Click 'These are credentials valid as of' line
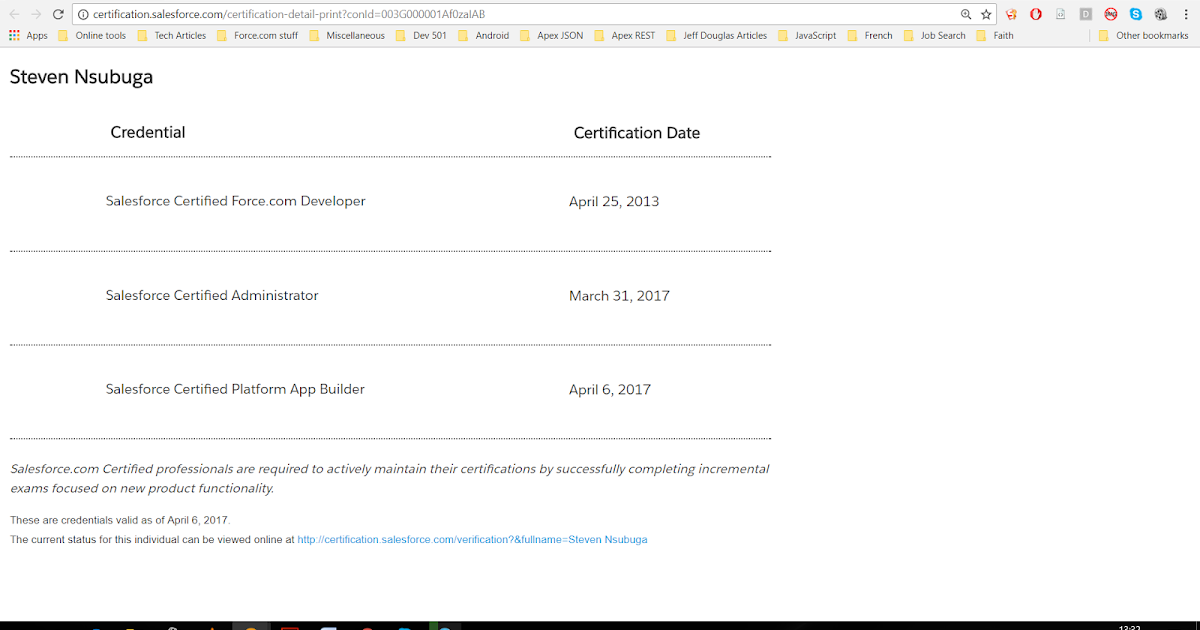 120,520
